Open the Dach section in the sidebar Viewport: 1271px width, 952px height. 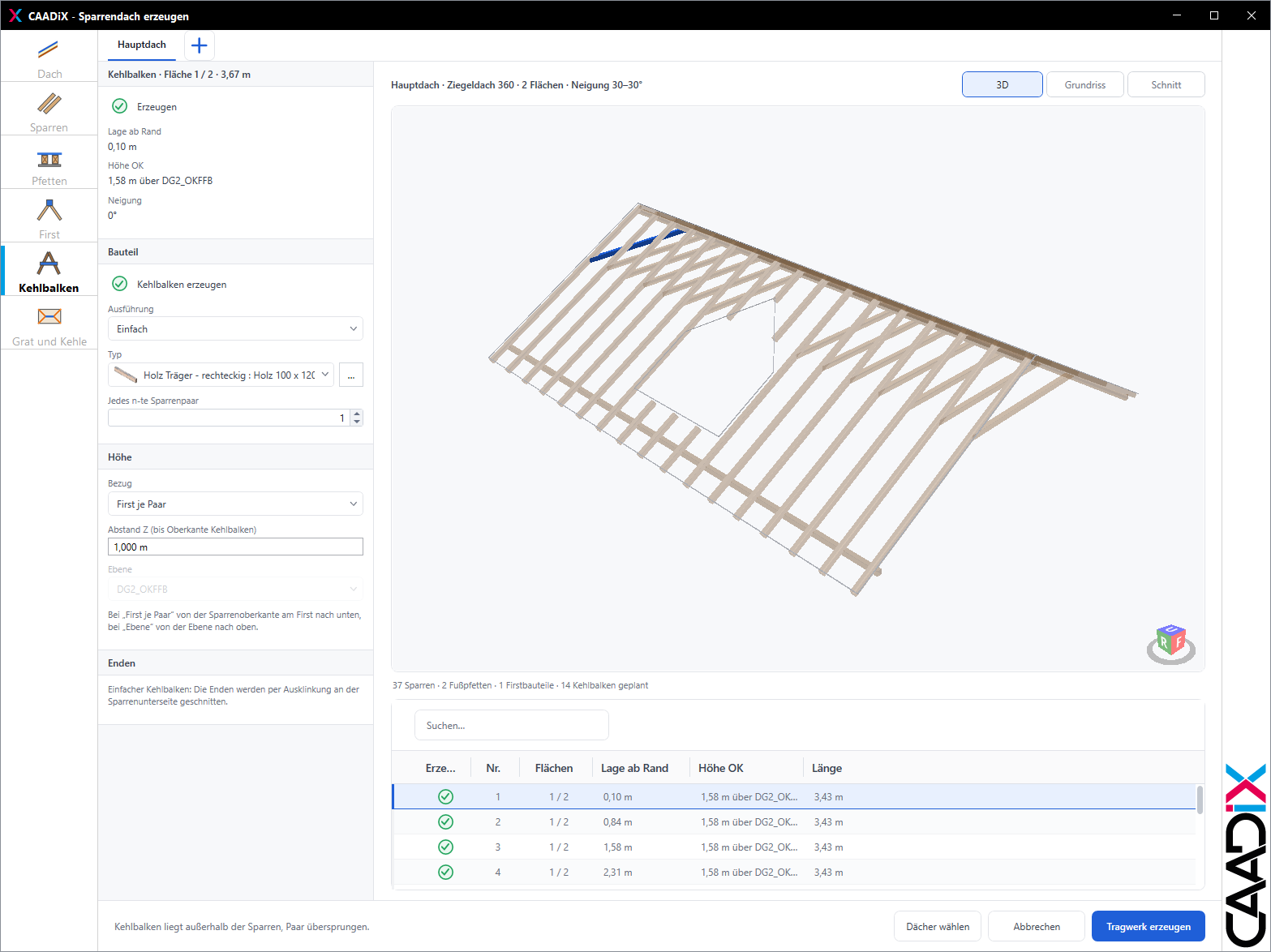(x=49, y=56)
